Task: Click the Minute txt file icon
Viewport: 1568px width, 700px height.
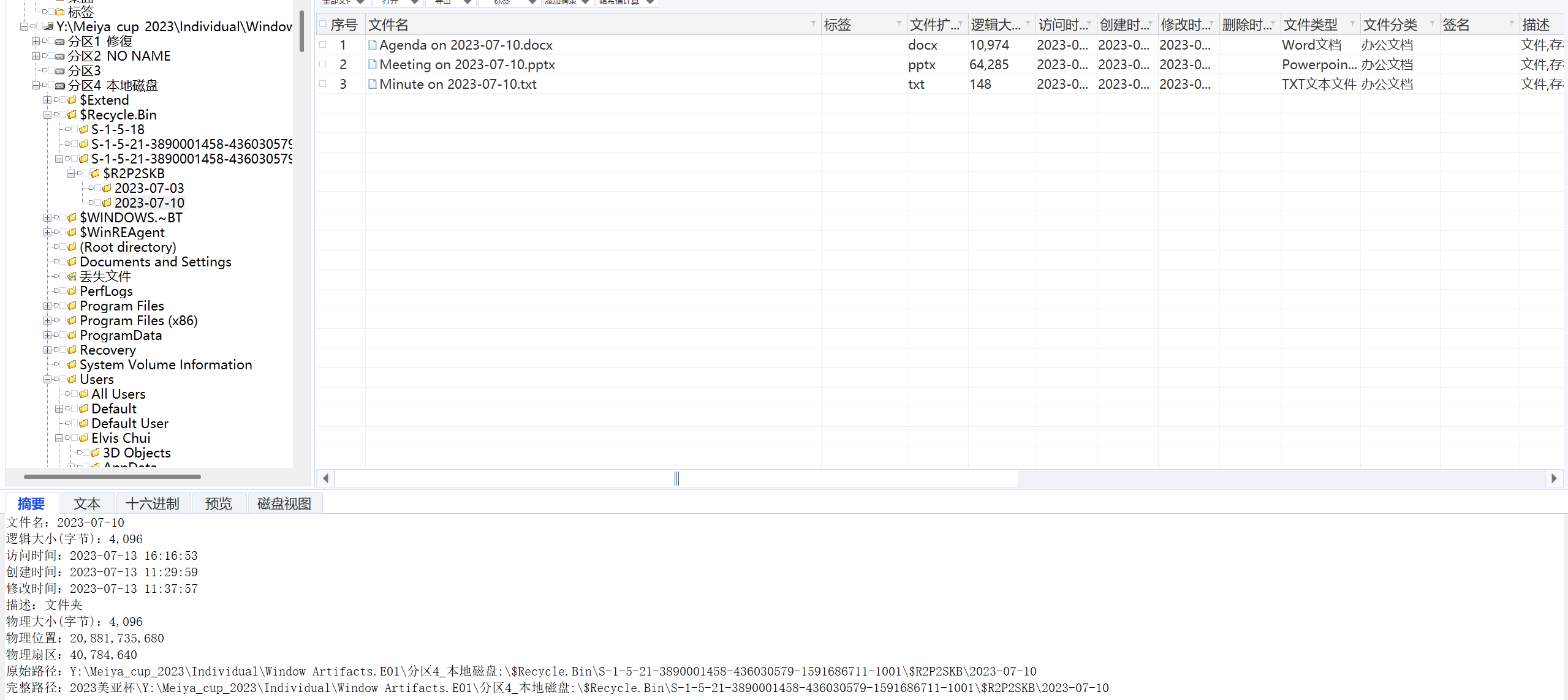Action: (372, 84)
